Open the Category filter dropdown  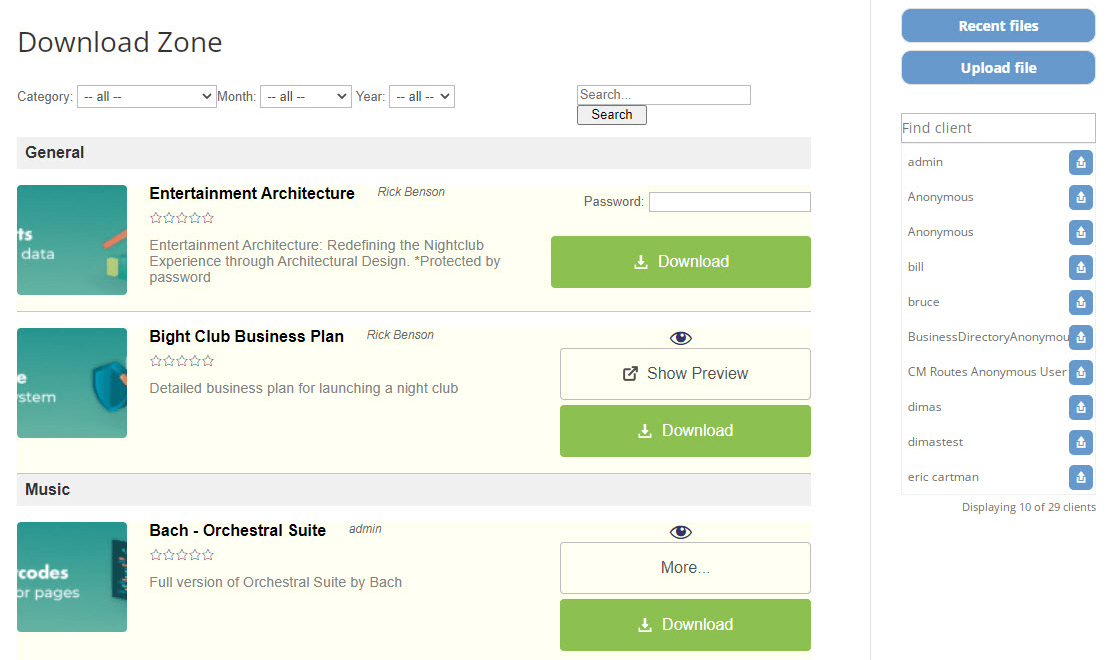(x=146, y=97)
